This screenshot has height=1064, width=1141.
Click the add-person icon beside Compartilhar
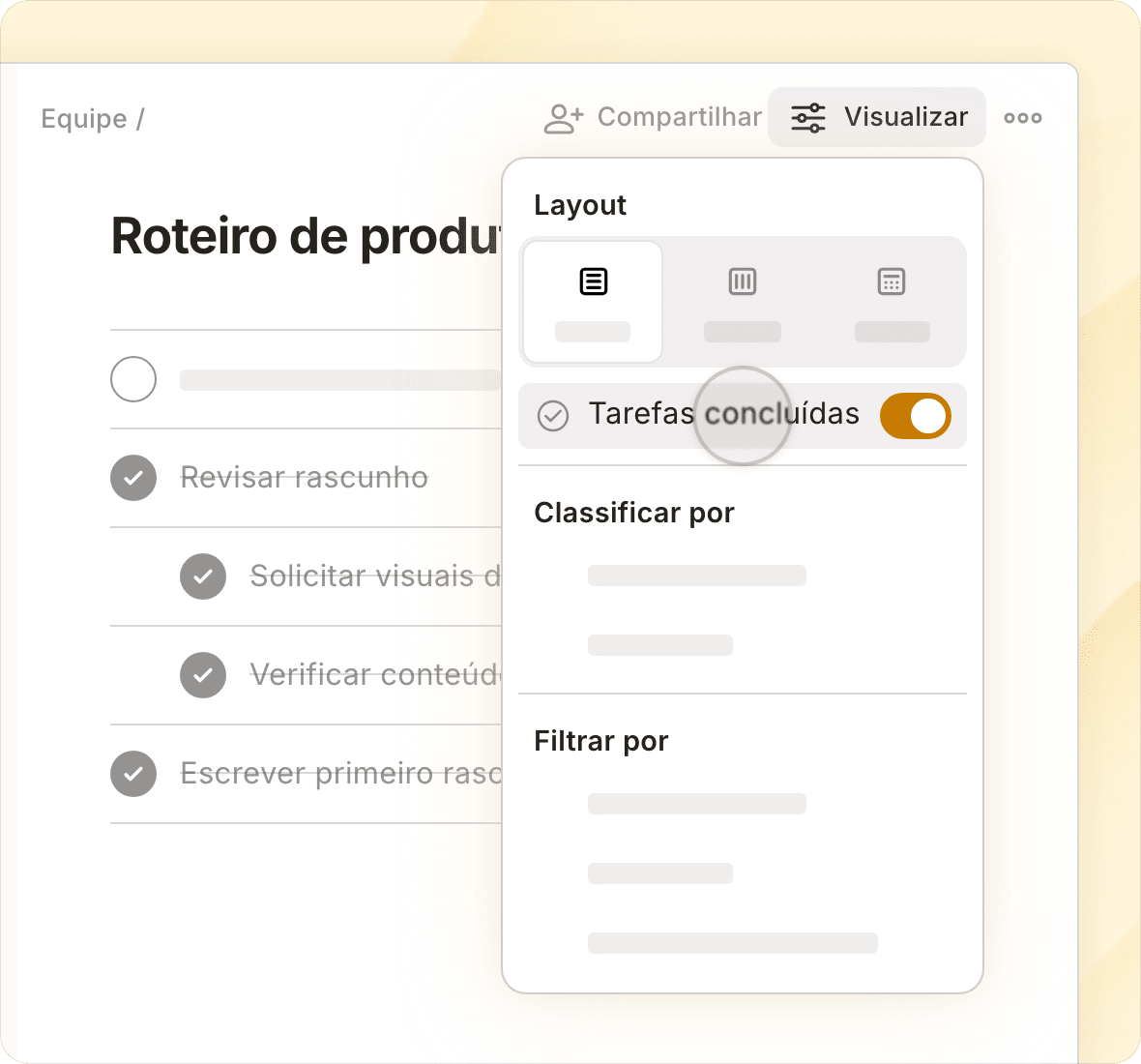pos(563,119)
